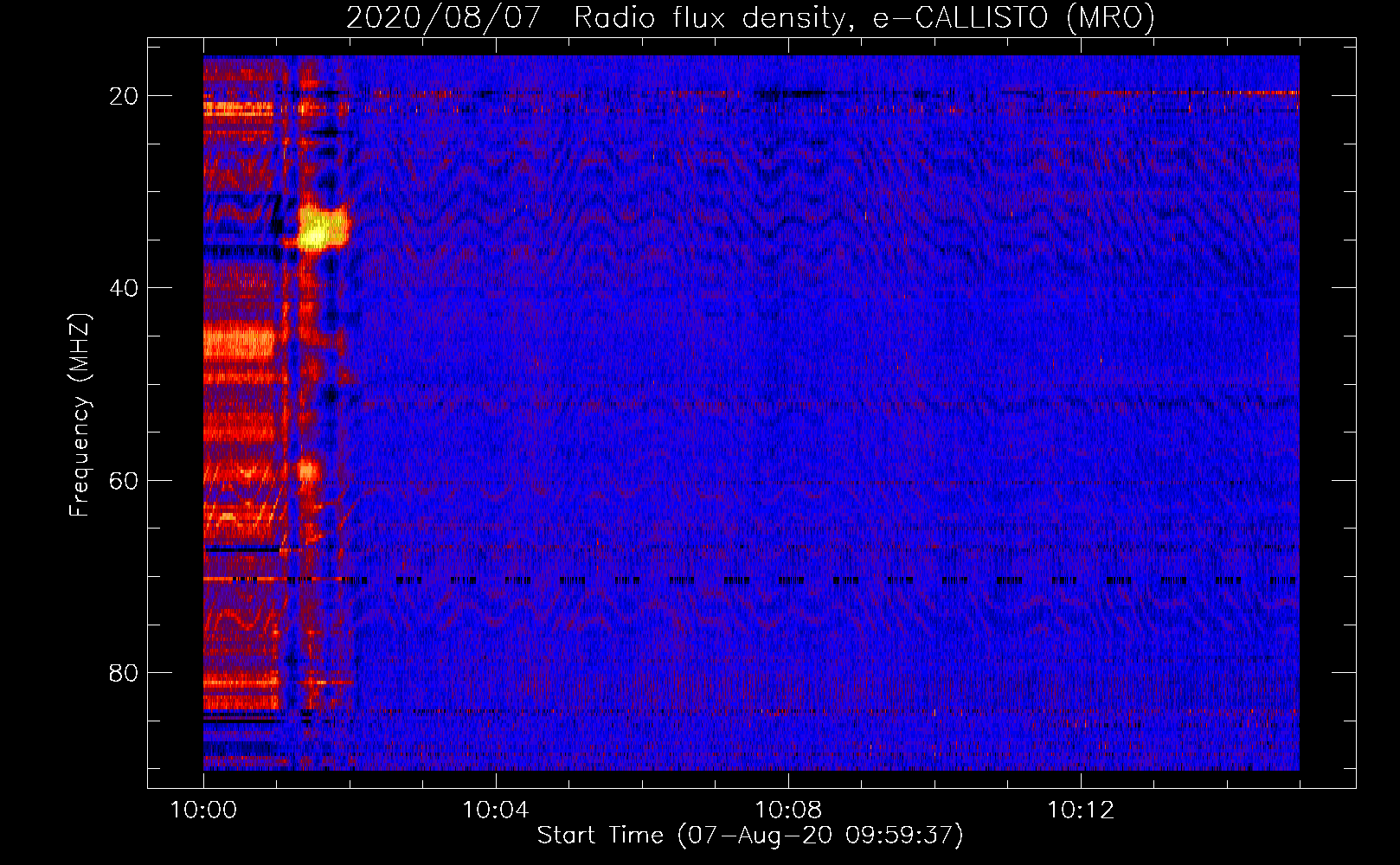The height and width of the screenshot is (865, 1400).
Task: Click the 'Frequency (MHZ)' y-axis label
Action: coord(80,415)
